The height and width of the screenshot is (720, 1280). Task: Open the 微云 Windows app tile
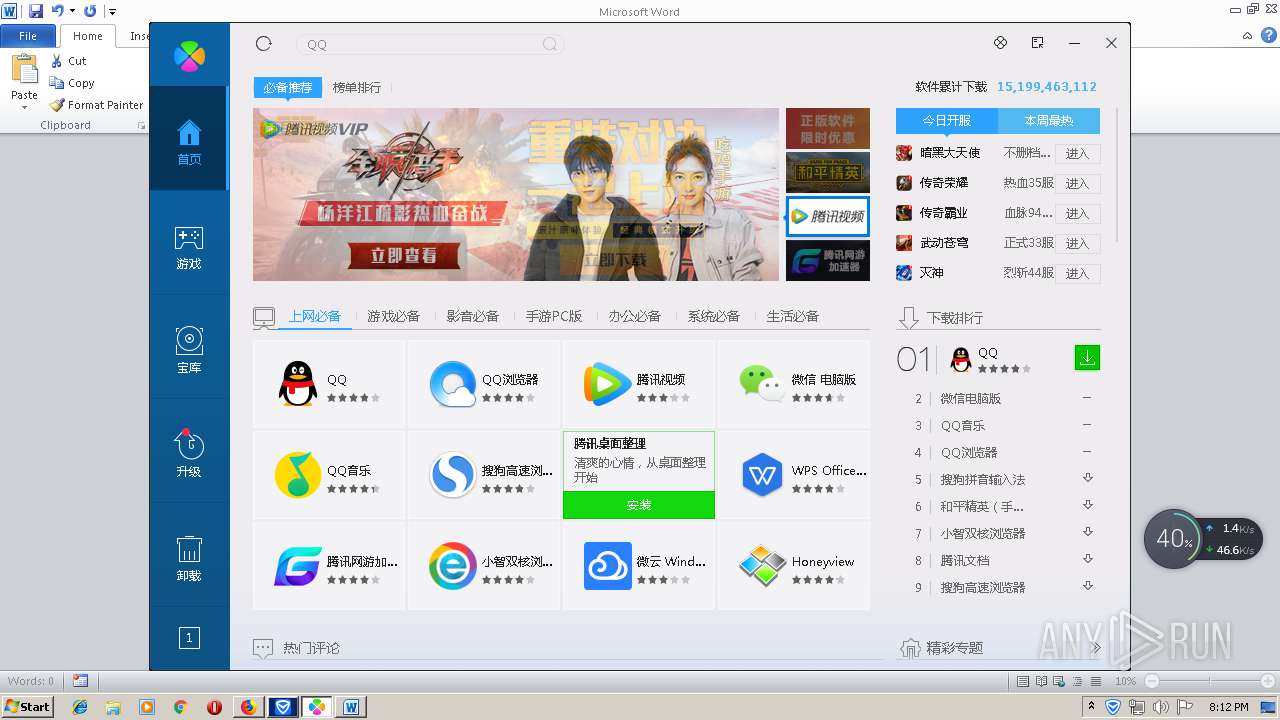point(639,566)
